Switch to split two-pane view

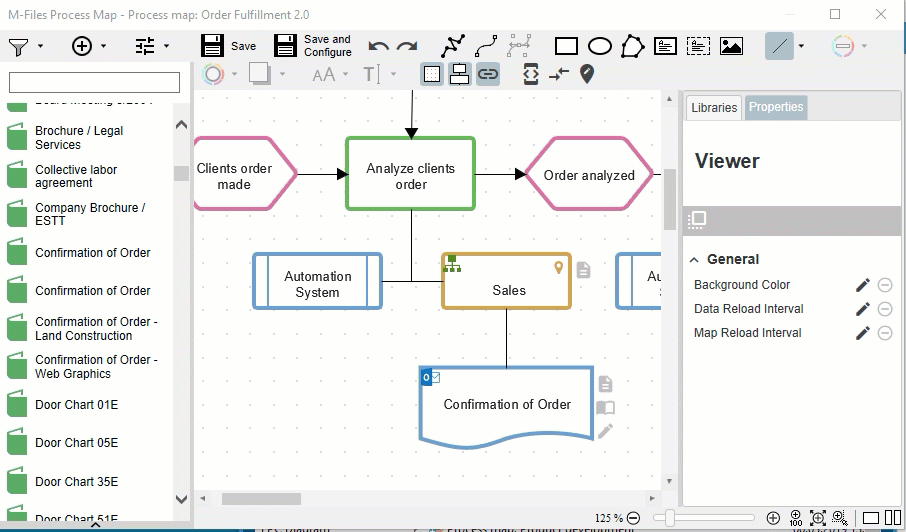point(893,518)
